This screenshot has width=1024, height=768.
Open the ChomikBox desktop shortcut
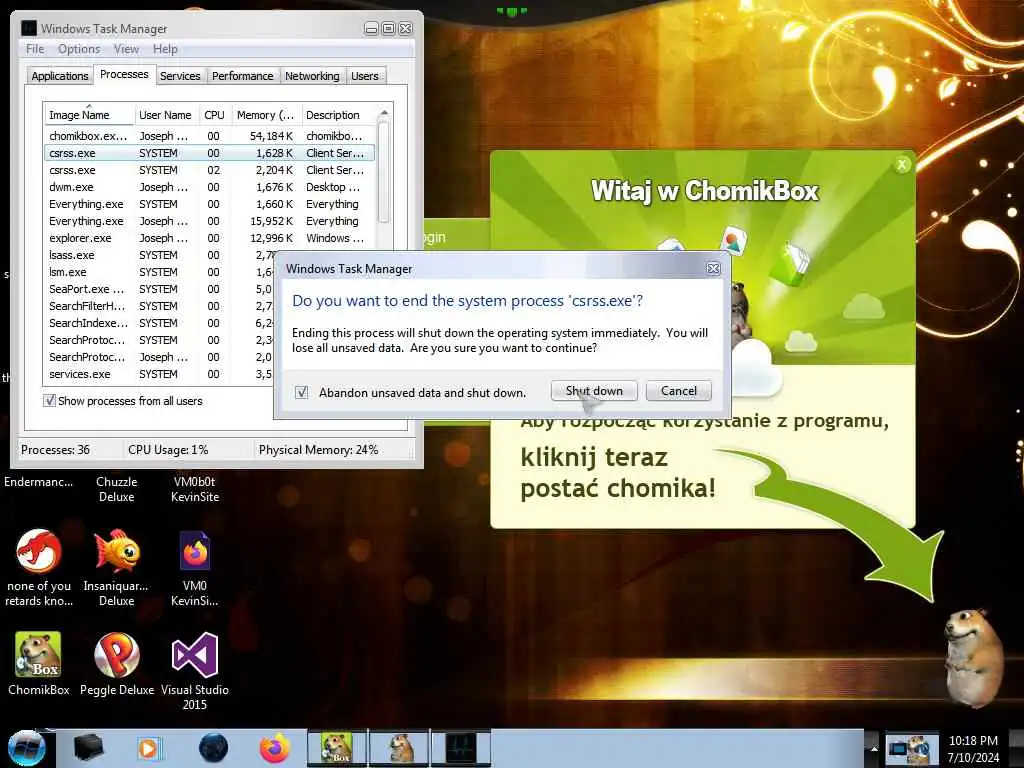click(39, 663)
